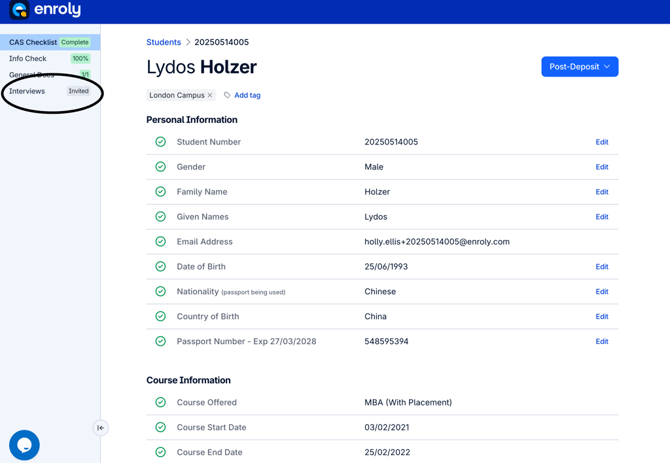Viewport: 670px width, 463px height.
Task: Click the green check beside Family Name
Action: (x=161, y=192)
